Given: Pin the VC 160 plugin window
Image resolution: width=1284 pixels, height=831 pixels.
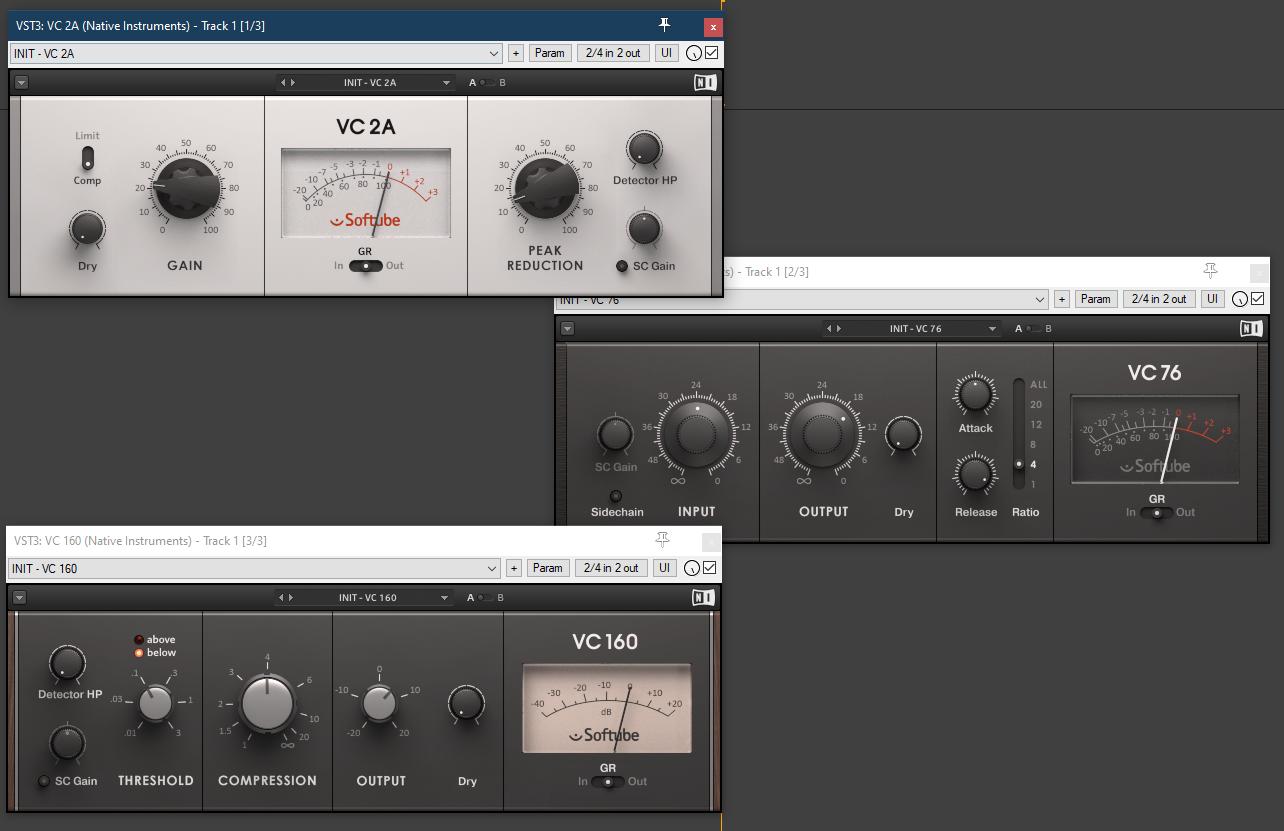Looking at the screenshot, I should (662, 540).
